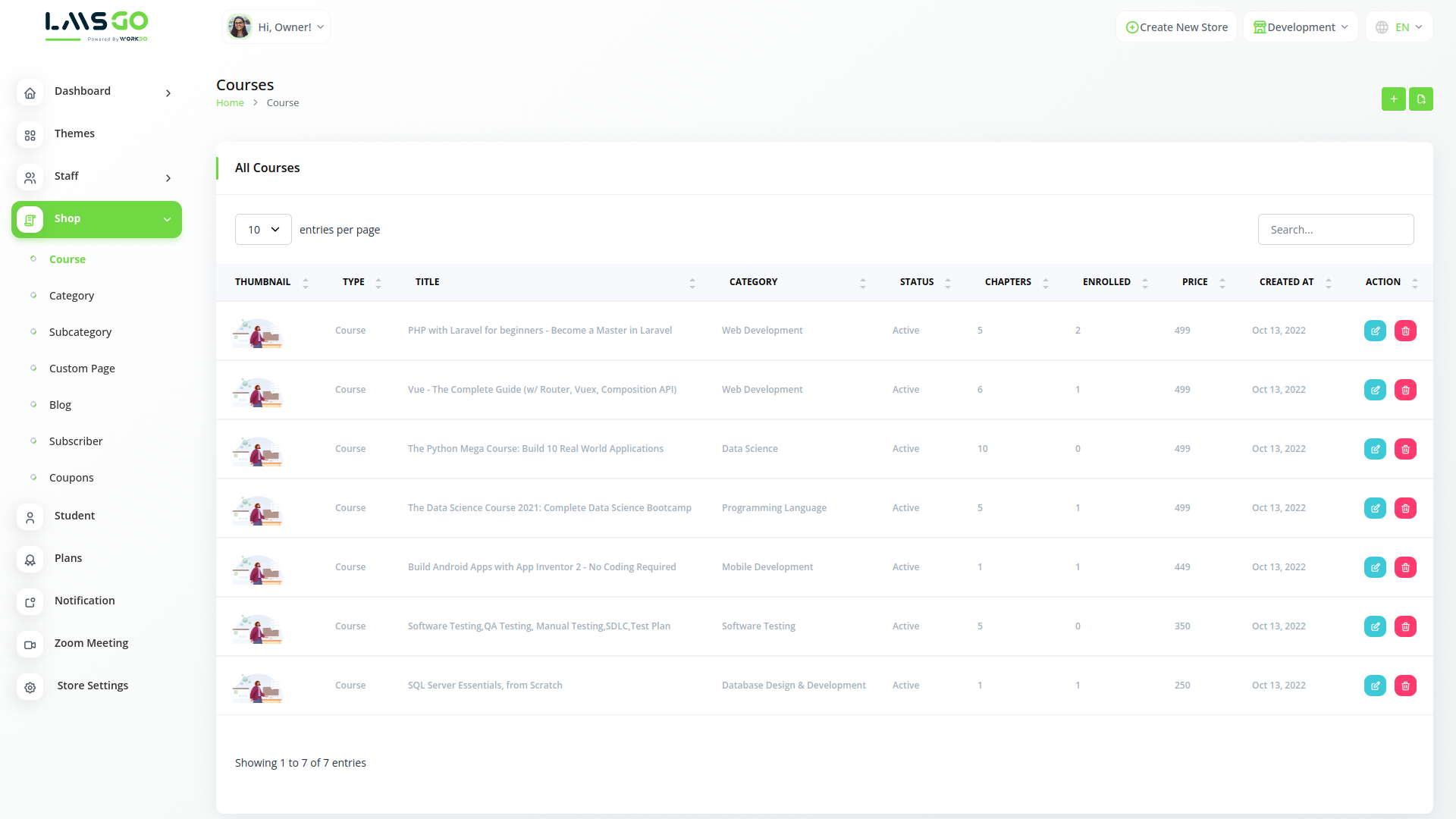Open Zoom Meeting from the sidebar
This screenshot has height=819, width=1456.
pyautogui.click(x=91, y=643)
